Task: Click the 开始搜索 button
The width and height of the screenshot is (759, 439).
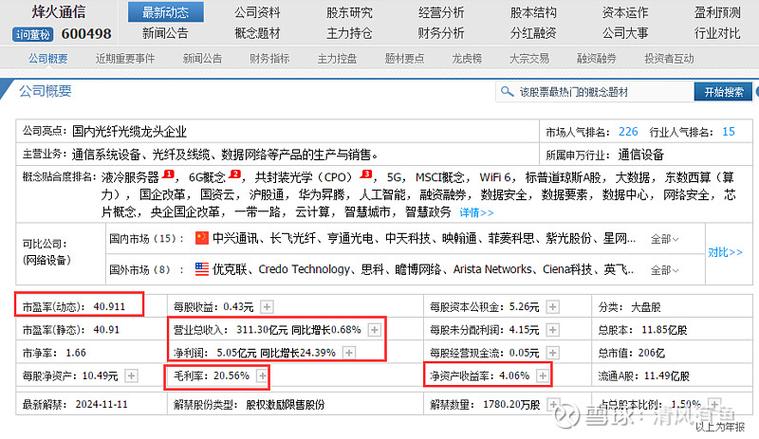Action: click(724, 92)
